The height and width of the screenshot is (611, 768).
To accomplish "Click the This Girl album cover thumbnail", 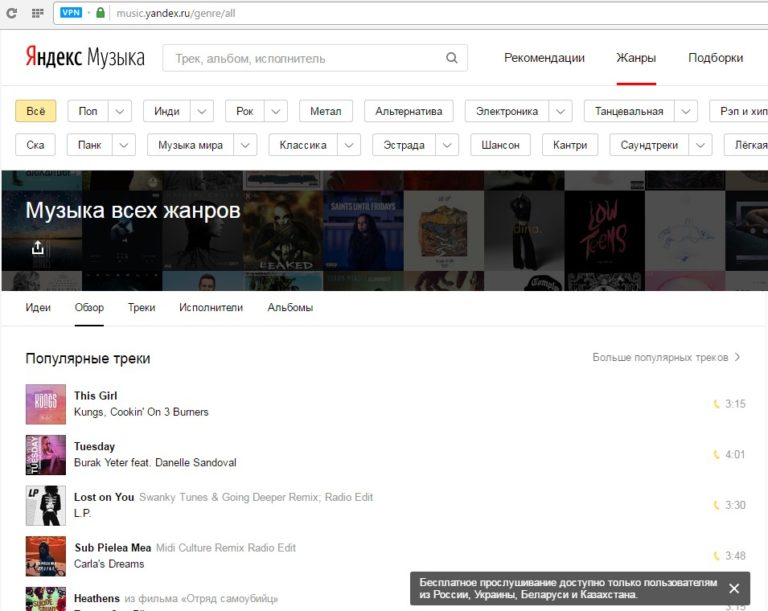I will 46,404.
